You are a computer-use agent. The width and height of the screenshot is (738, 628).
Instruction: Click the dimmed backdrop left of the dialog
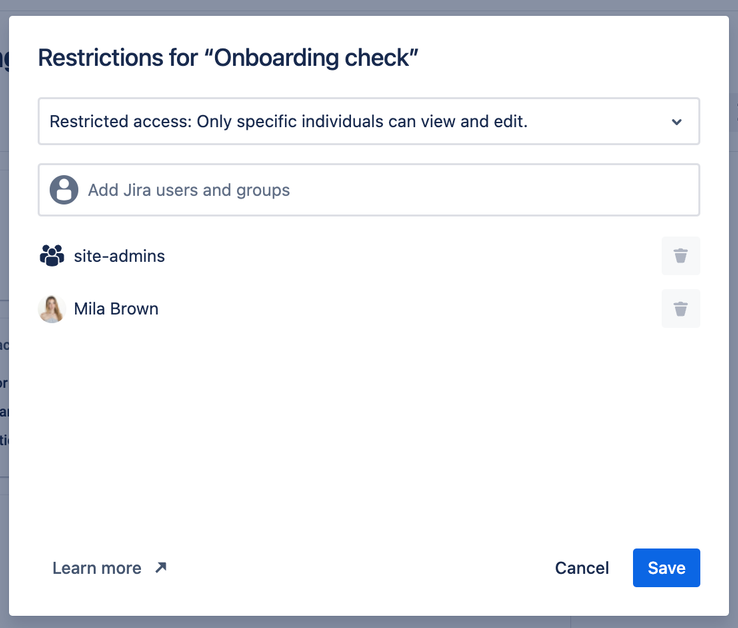pyautogui.click(x=4, y=250)
